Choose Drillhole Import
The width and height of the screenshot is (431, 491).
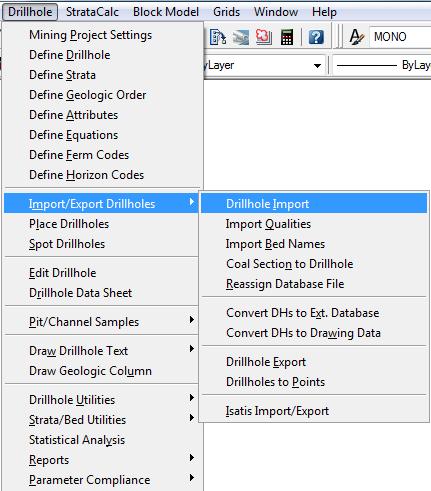tap(314, 204)
